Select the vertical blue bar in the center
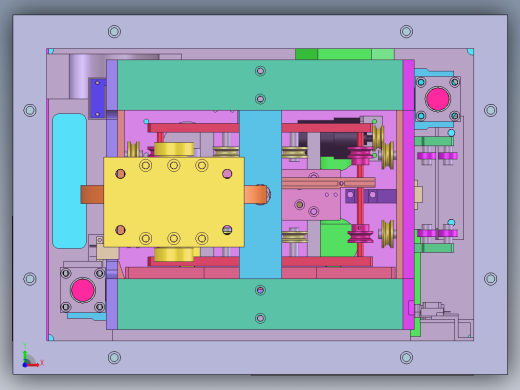 (260, 194)
